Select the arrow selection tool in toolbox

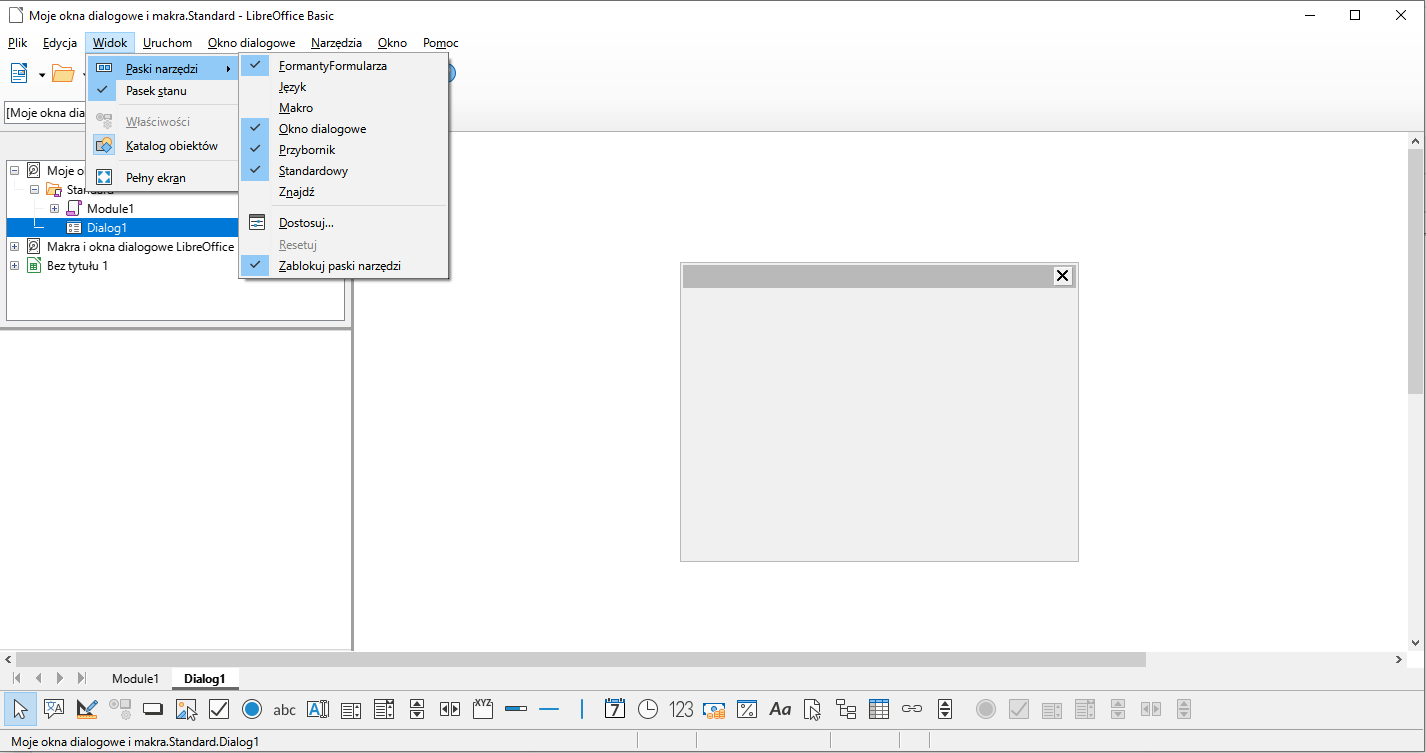21,709
